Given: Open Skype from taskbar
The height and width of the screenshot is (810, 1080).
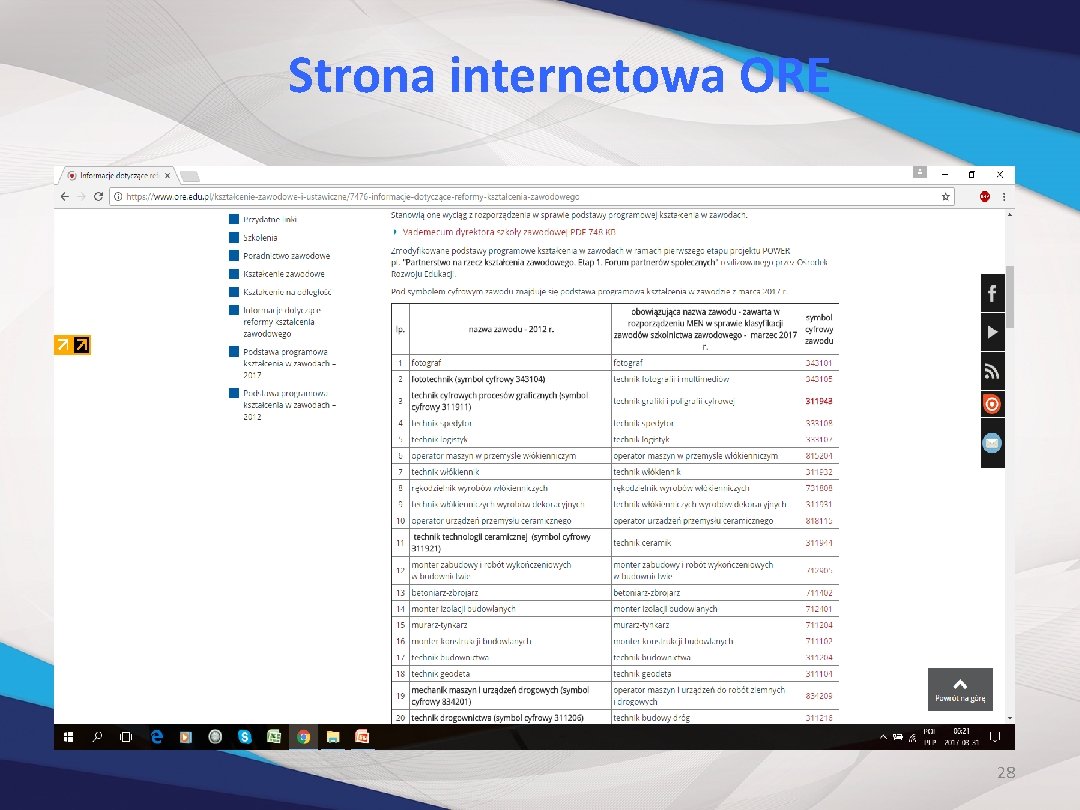Looking at the screenshot, I should pos(245,737).
